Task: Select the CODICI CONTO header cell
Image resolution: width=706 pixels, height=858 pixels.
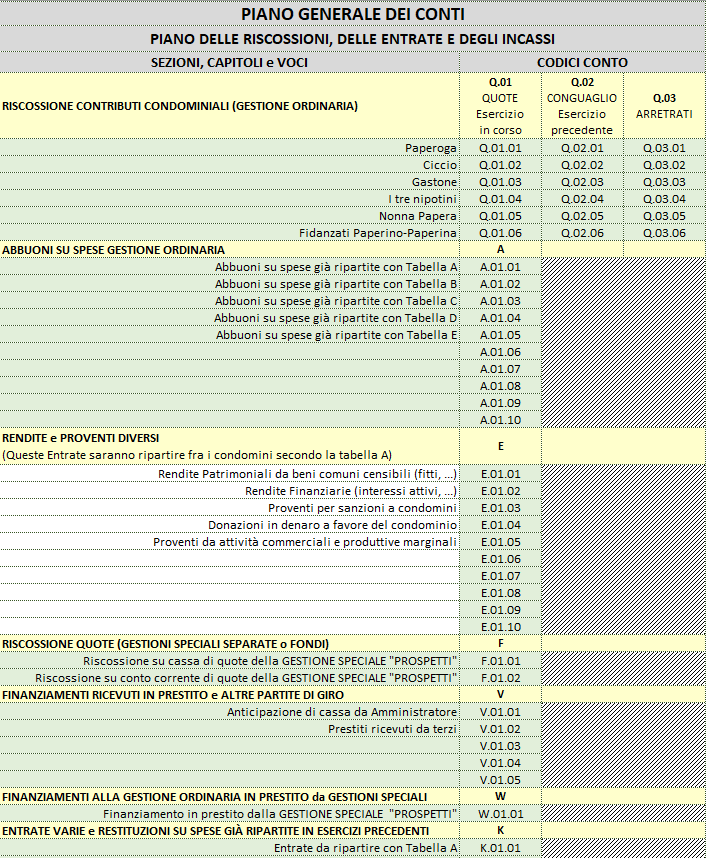Action: pos(582,62)
